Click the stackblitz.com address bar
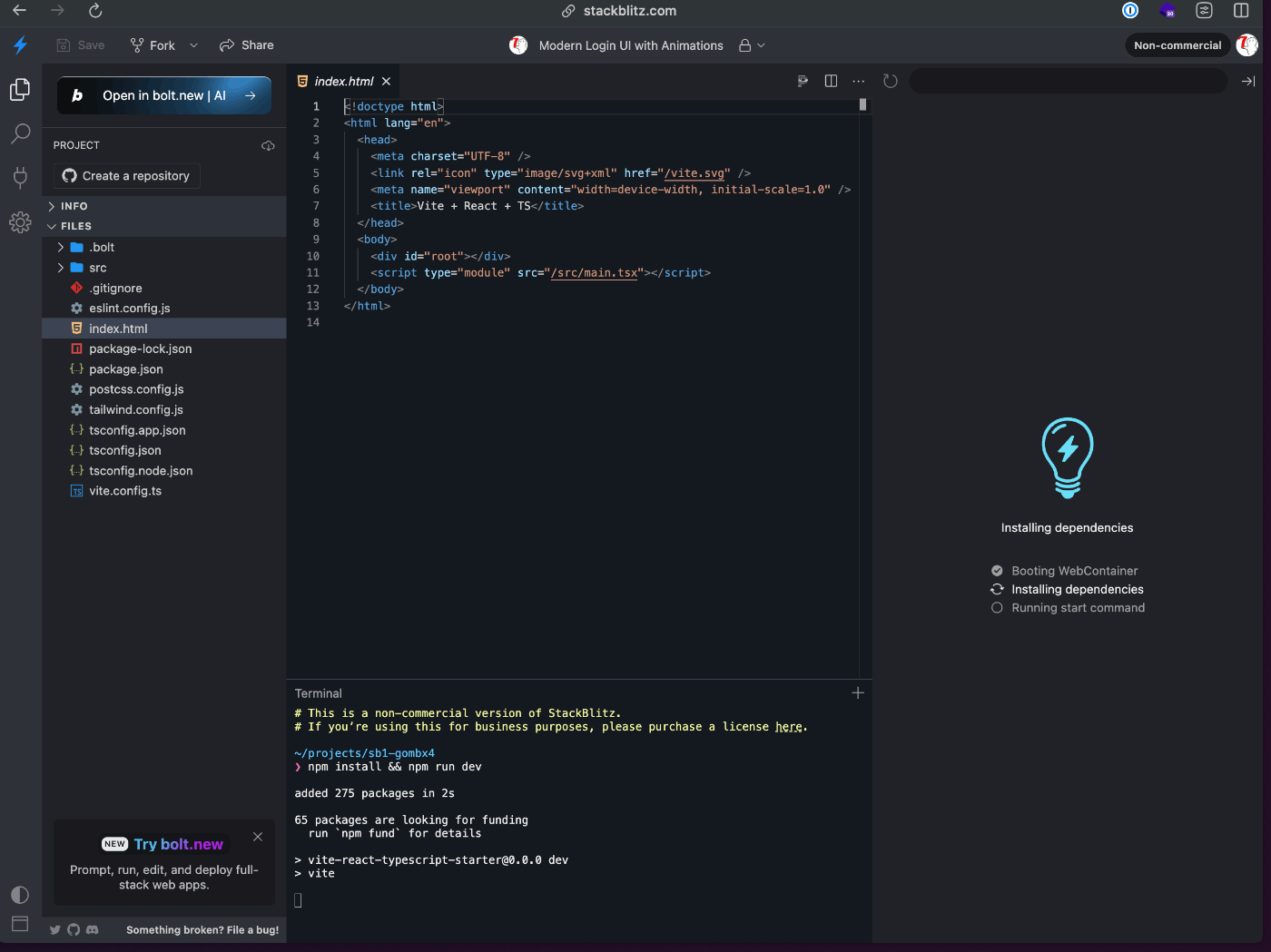This screenshot has height=952, width=1271. click(x=620, y=11)
